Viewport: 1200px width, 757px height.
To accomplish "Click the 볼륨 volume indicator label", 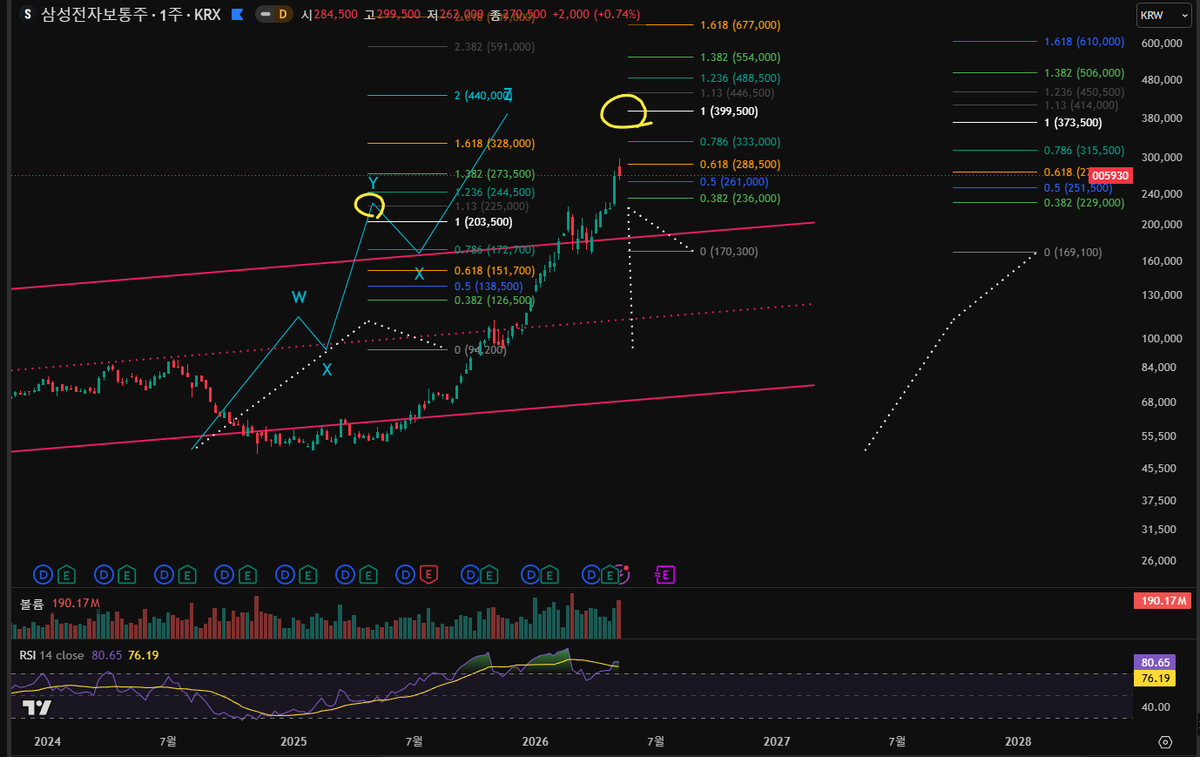I will [x=32, y=603].
